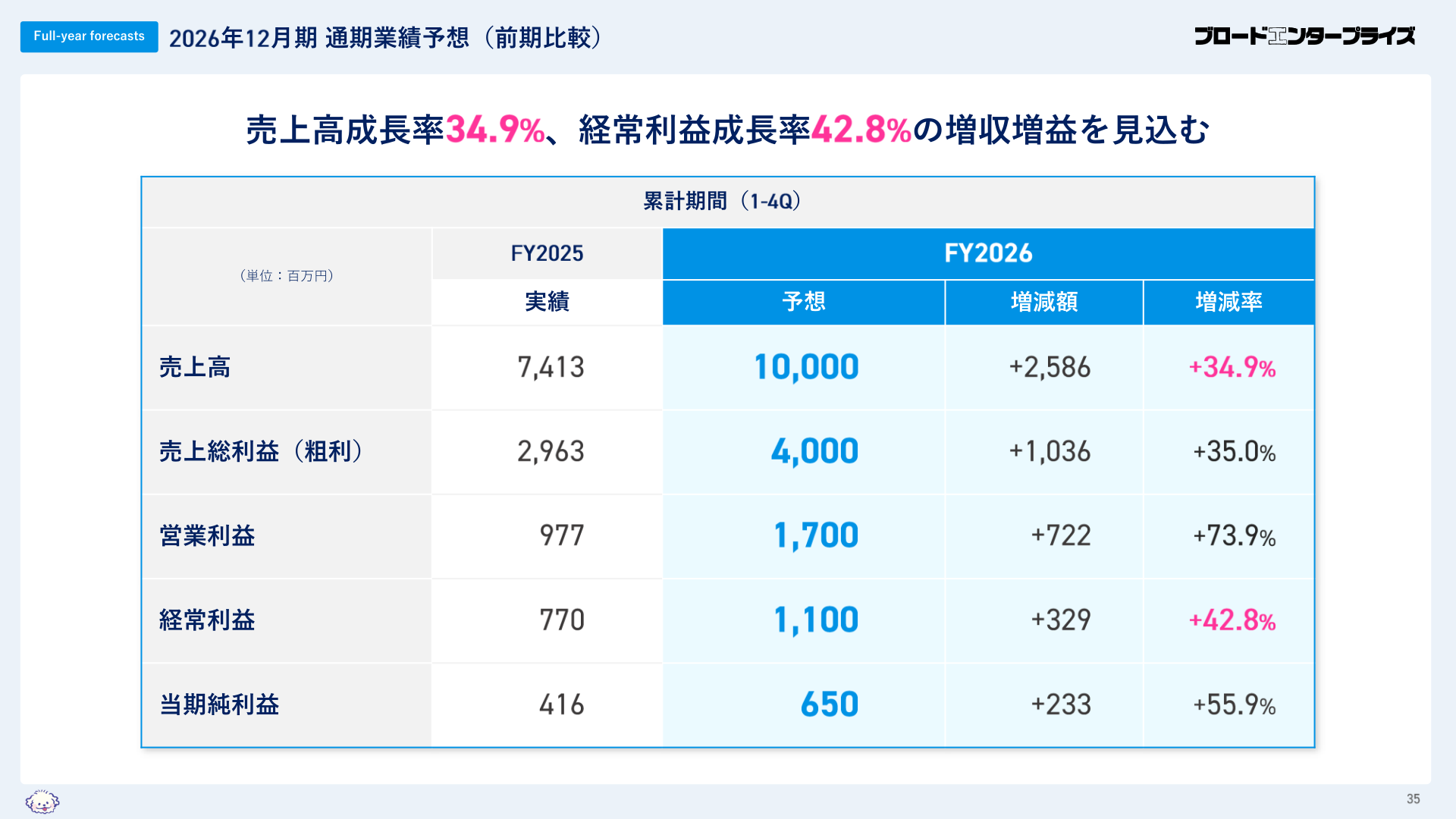This screenshot has height=819, width=1456.
Task: Click the +2,586 change amount
Action: coord(1050,368)
